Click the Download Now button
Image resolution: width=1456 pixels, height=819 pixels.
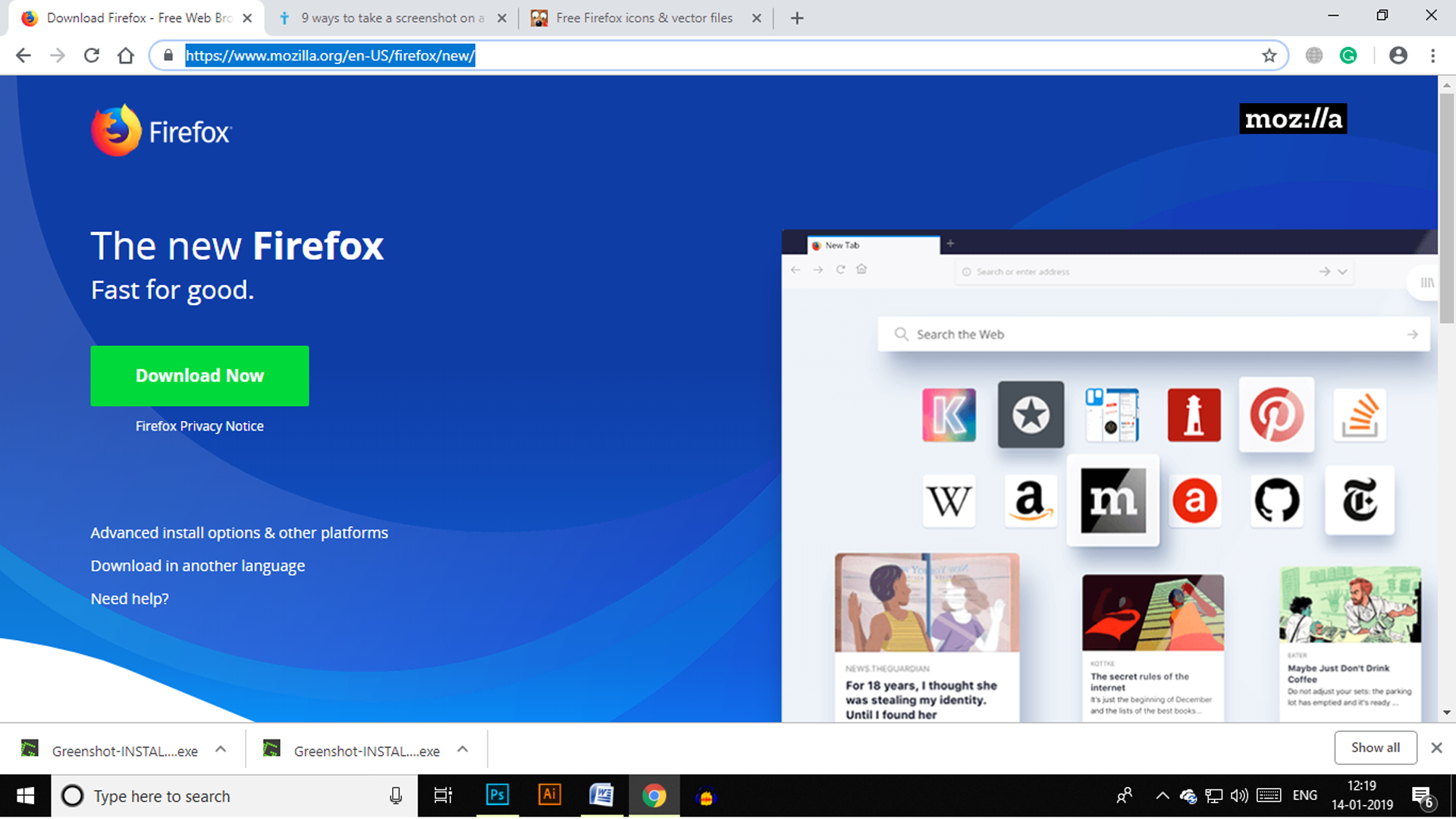click(x=199, y=376)
